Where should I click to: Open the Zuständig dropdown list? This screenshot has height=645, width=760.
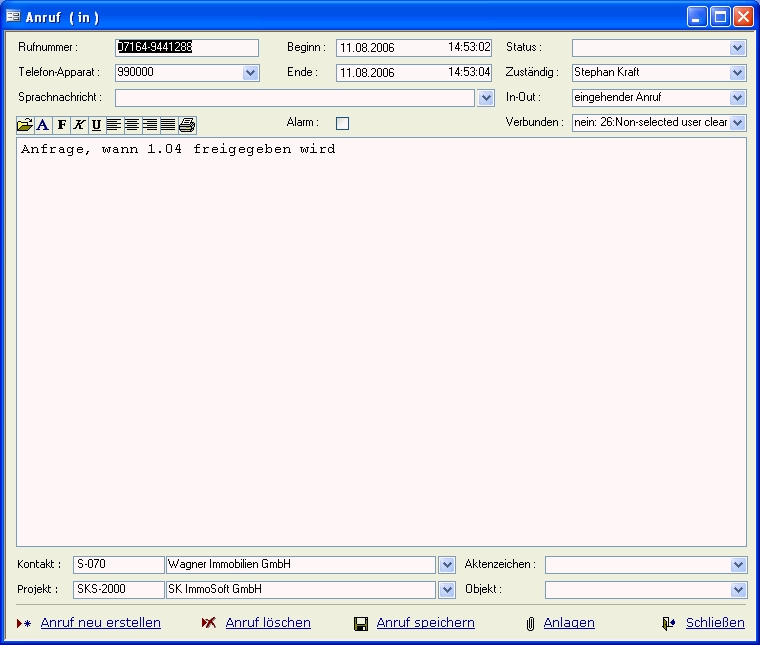click(x=738, y=73)
